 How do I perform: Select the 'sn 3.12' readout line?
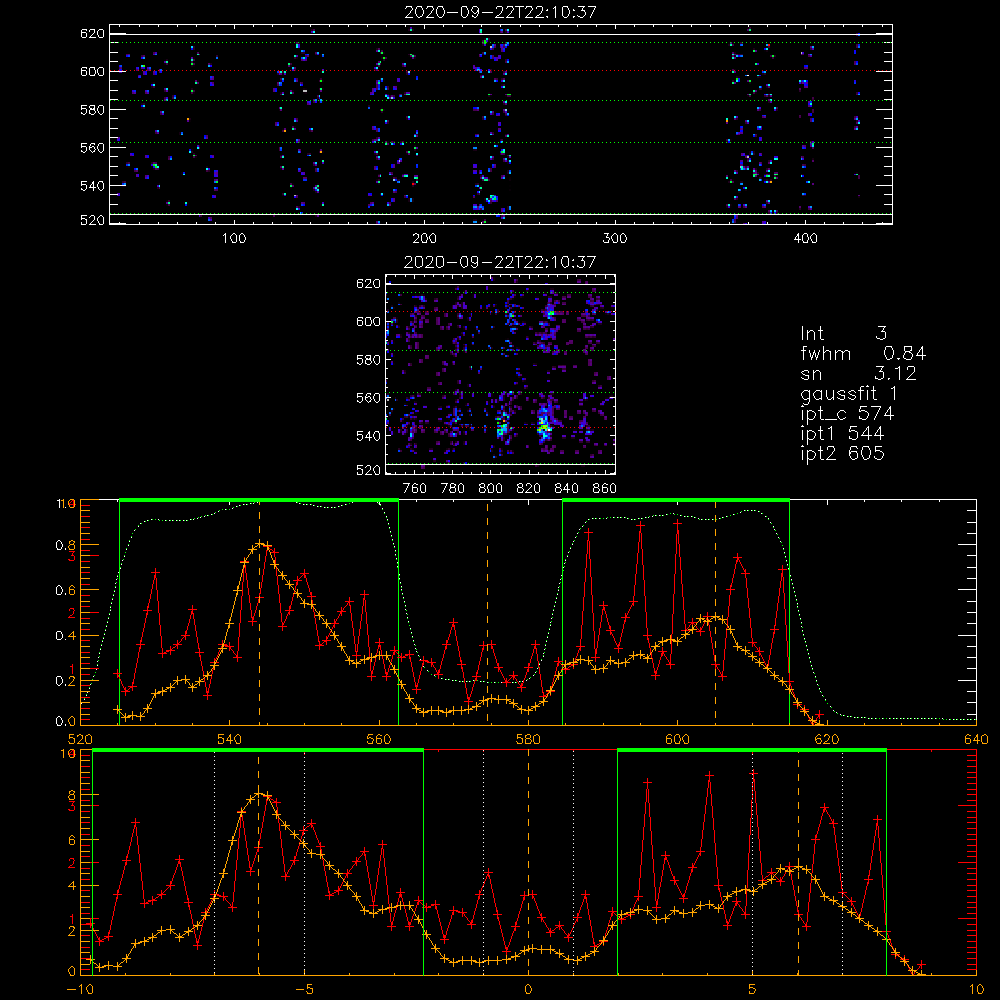pyautogui.click(x=858, y=373)
